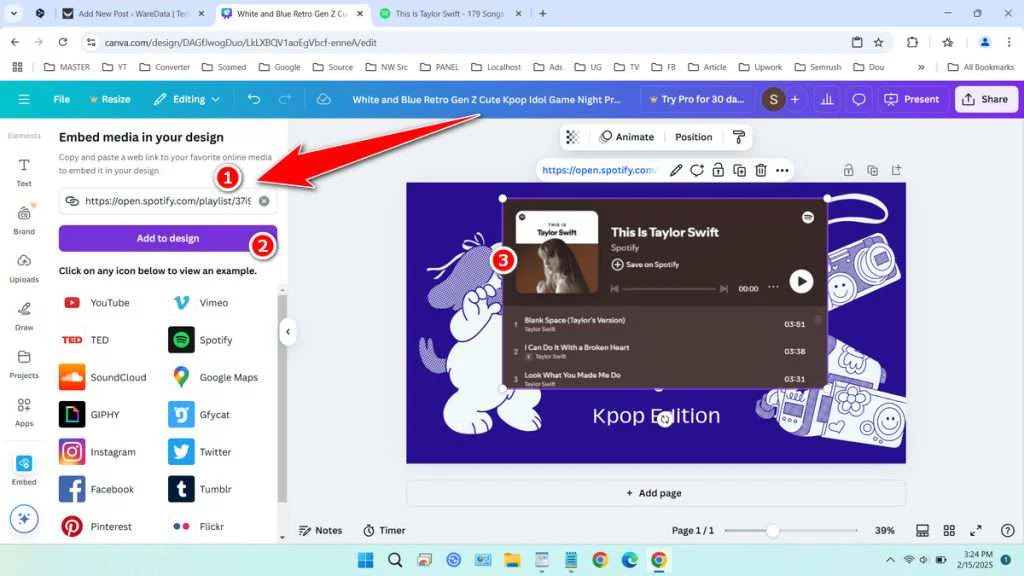Click the 'Add page' button below the canvas
The width and height of the screenshot is (1024, 576).
[654, 492]
